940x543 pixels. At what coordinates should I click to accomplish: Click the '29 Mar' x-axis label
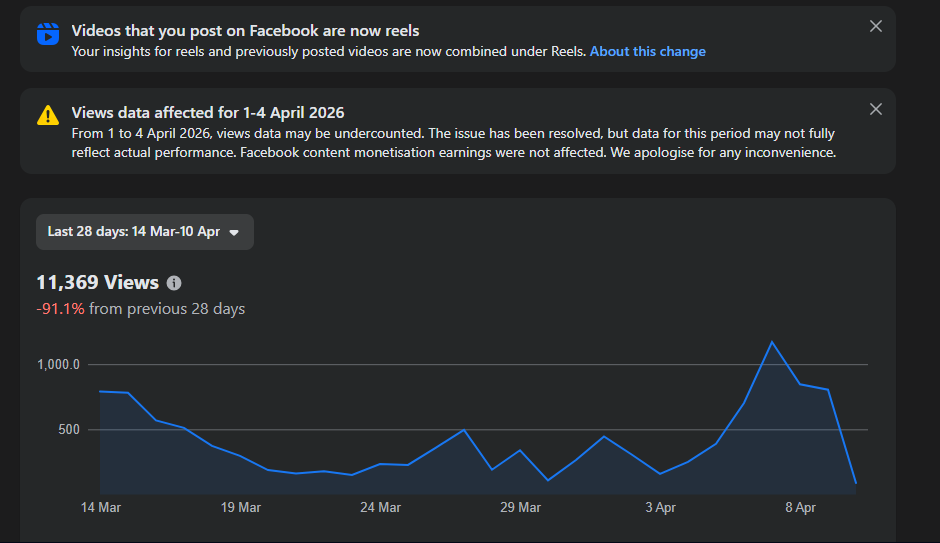pos(520,508)
